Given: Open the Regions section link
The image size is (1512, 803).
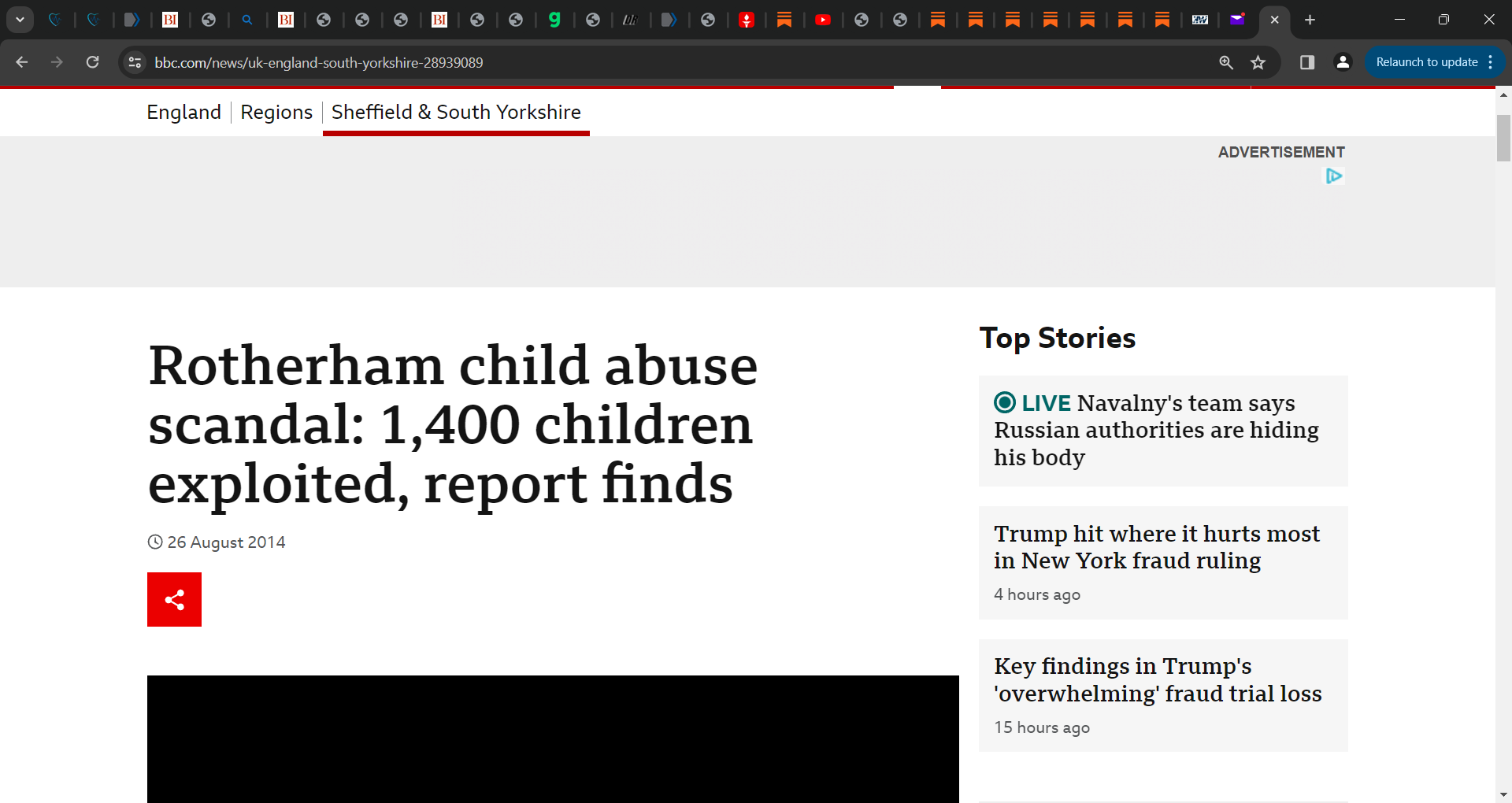Looking at the screenshot, I should click(x=276, y=113).
